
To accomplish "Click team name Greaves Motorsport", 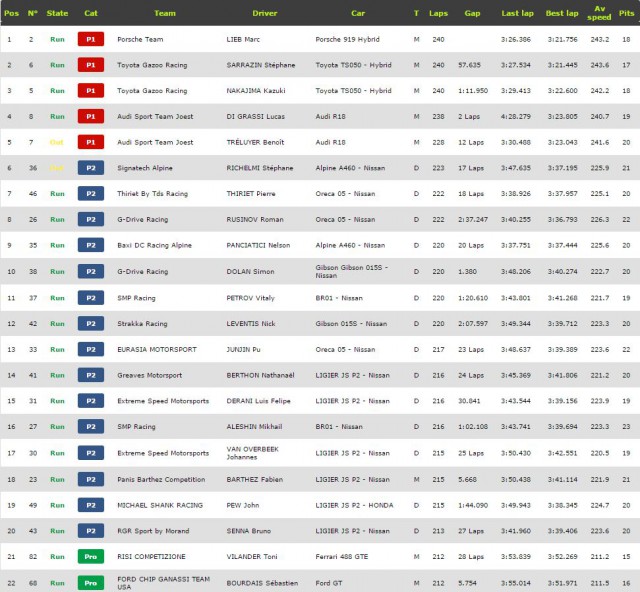I will 149,375.
